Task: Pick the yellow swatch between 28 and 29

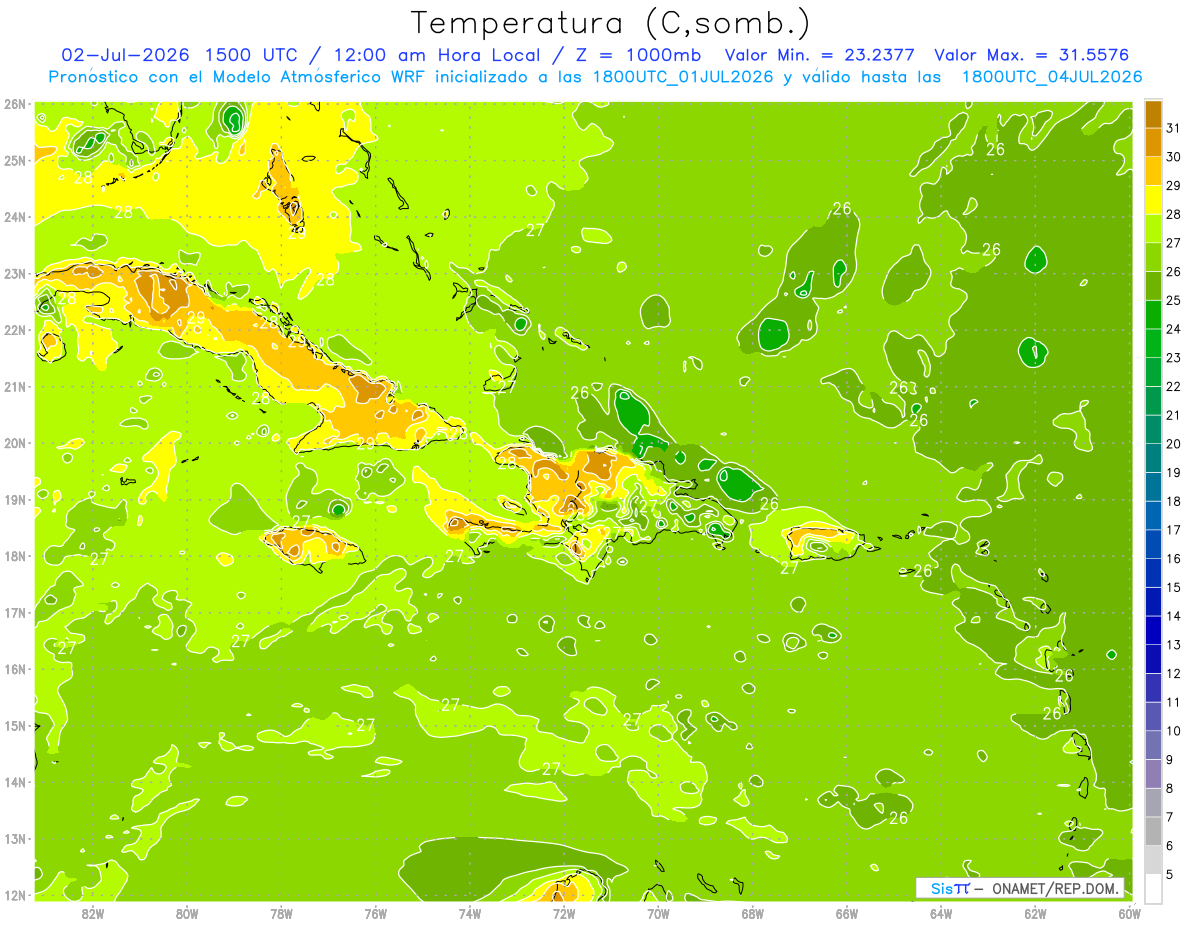Action: [x=1153, y=200]
